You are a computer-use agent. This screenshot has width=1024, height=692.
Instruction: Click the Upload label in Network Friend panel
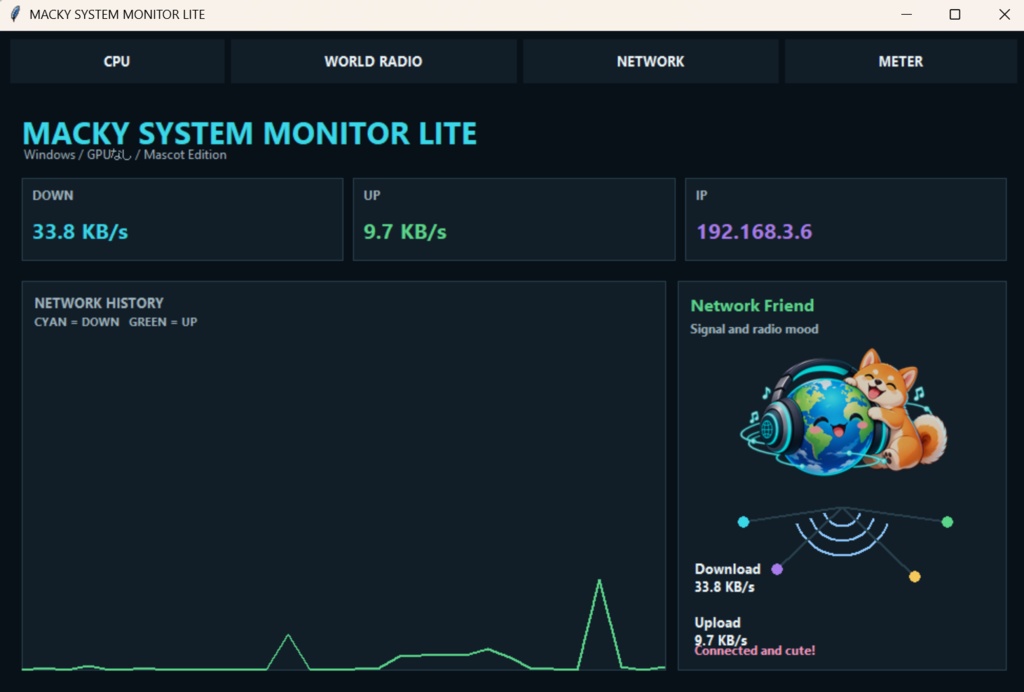point(717,622)
